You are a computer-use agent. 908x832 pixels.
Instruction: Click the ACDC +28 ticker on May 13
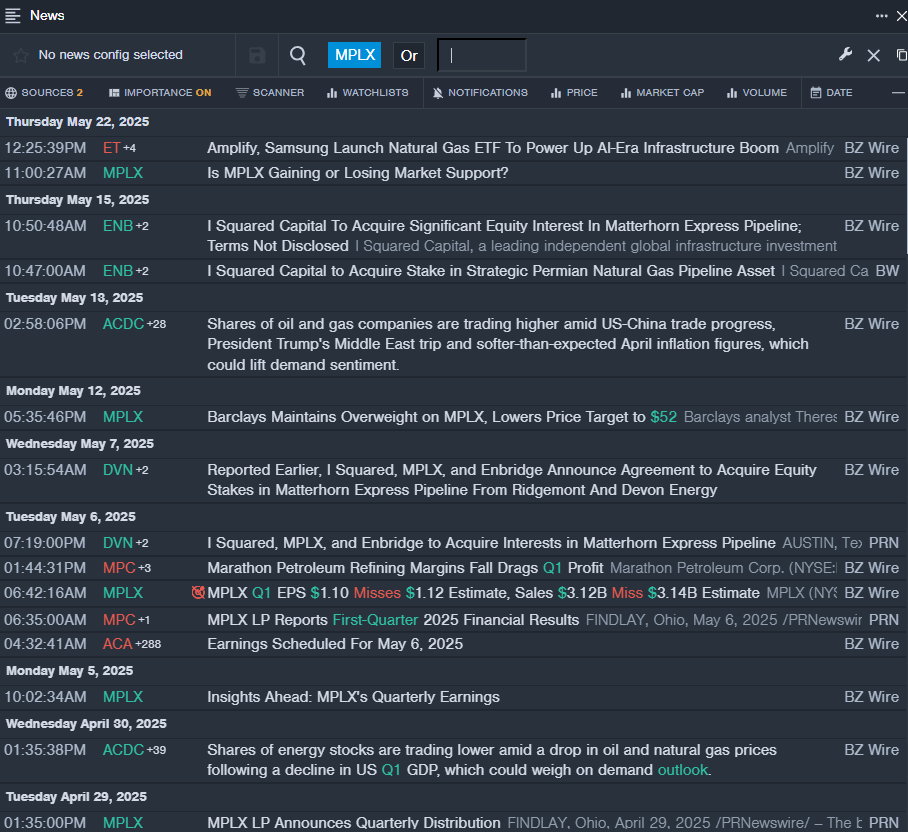pos(123,324)
